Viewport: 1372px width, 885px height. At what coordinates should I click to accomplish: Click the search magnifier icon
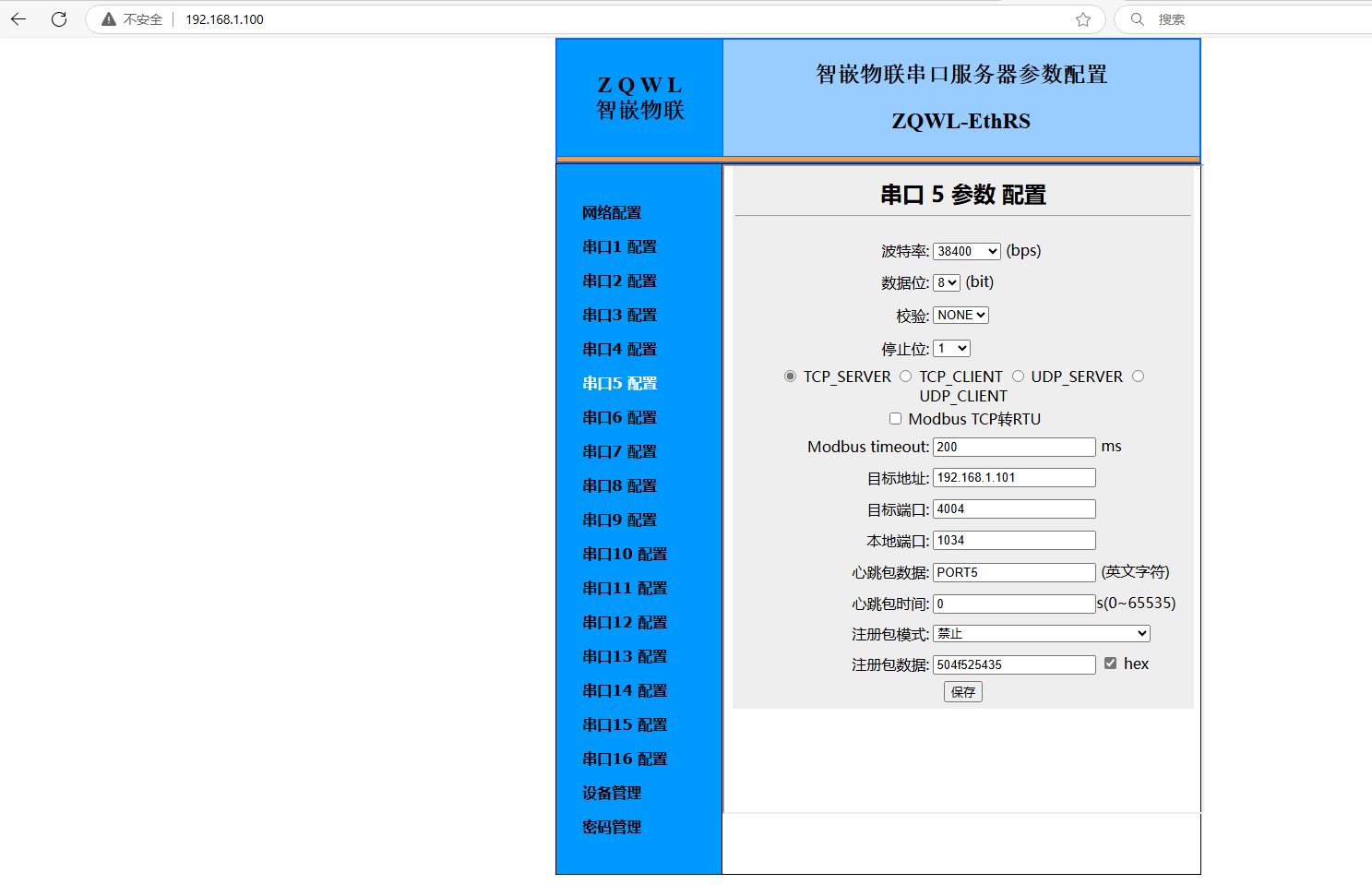[x=1138, y=19]
